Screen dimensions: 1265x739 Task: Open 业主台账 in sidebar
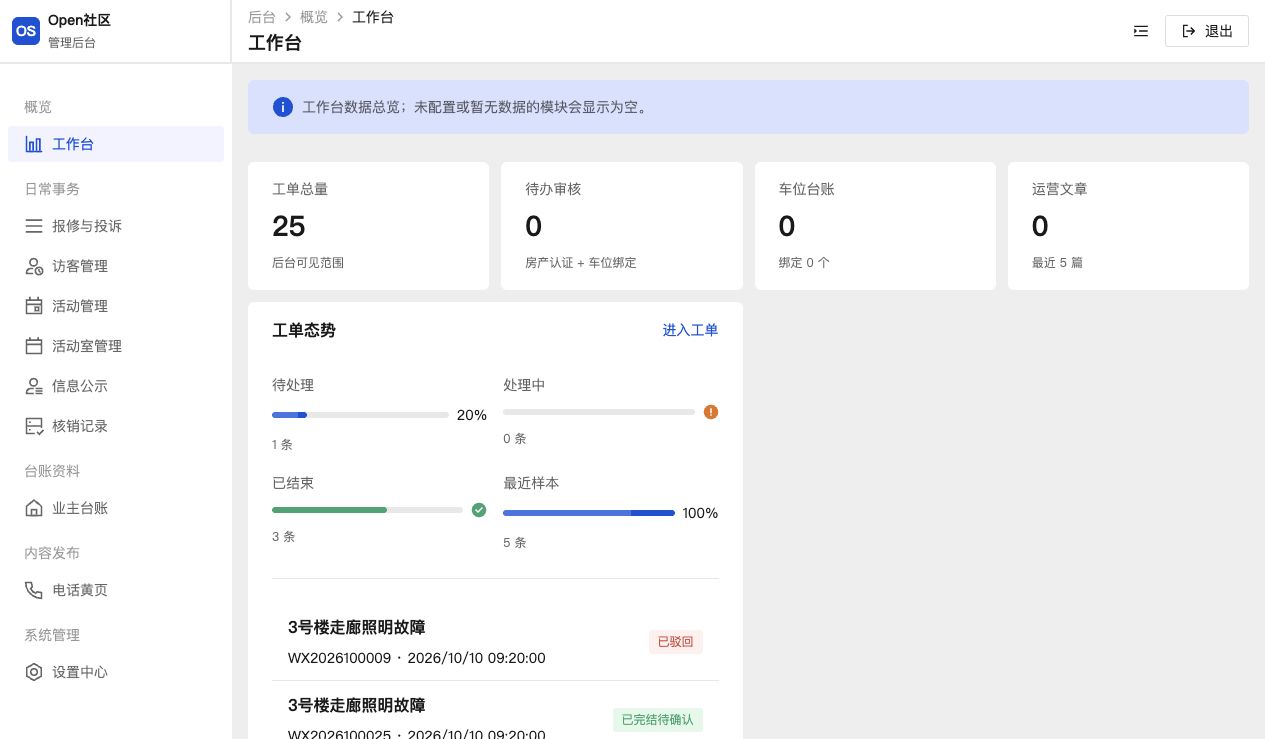(x=116, y=508)
